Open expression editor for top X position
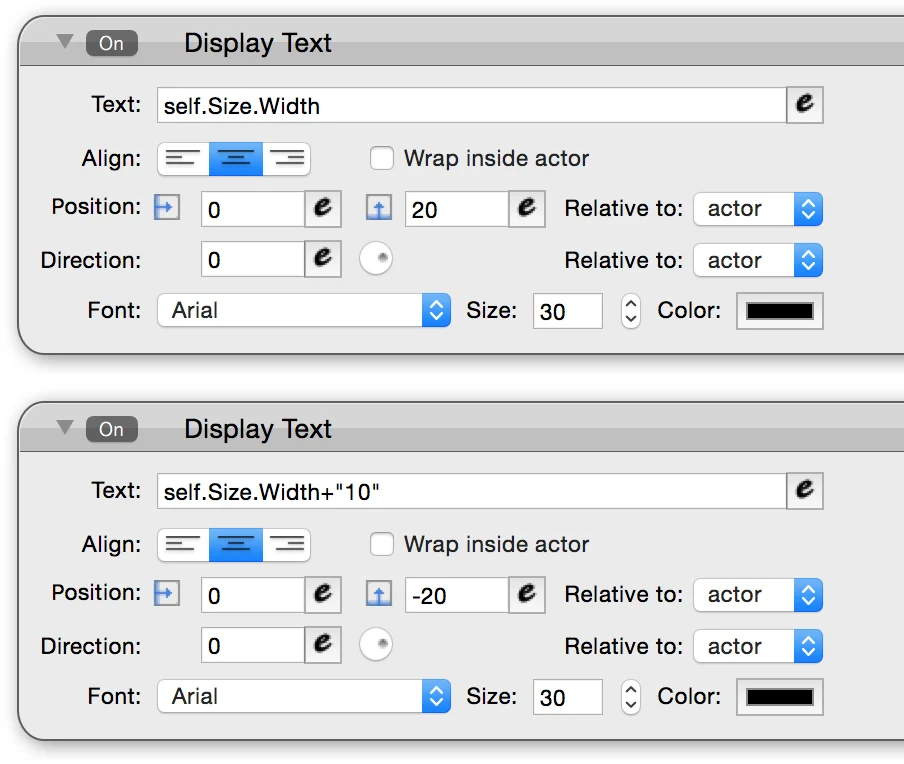This screenshot has height=764, width=904. 323,209
